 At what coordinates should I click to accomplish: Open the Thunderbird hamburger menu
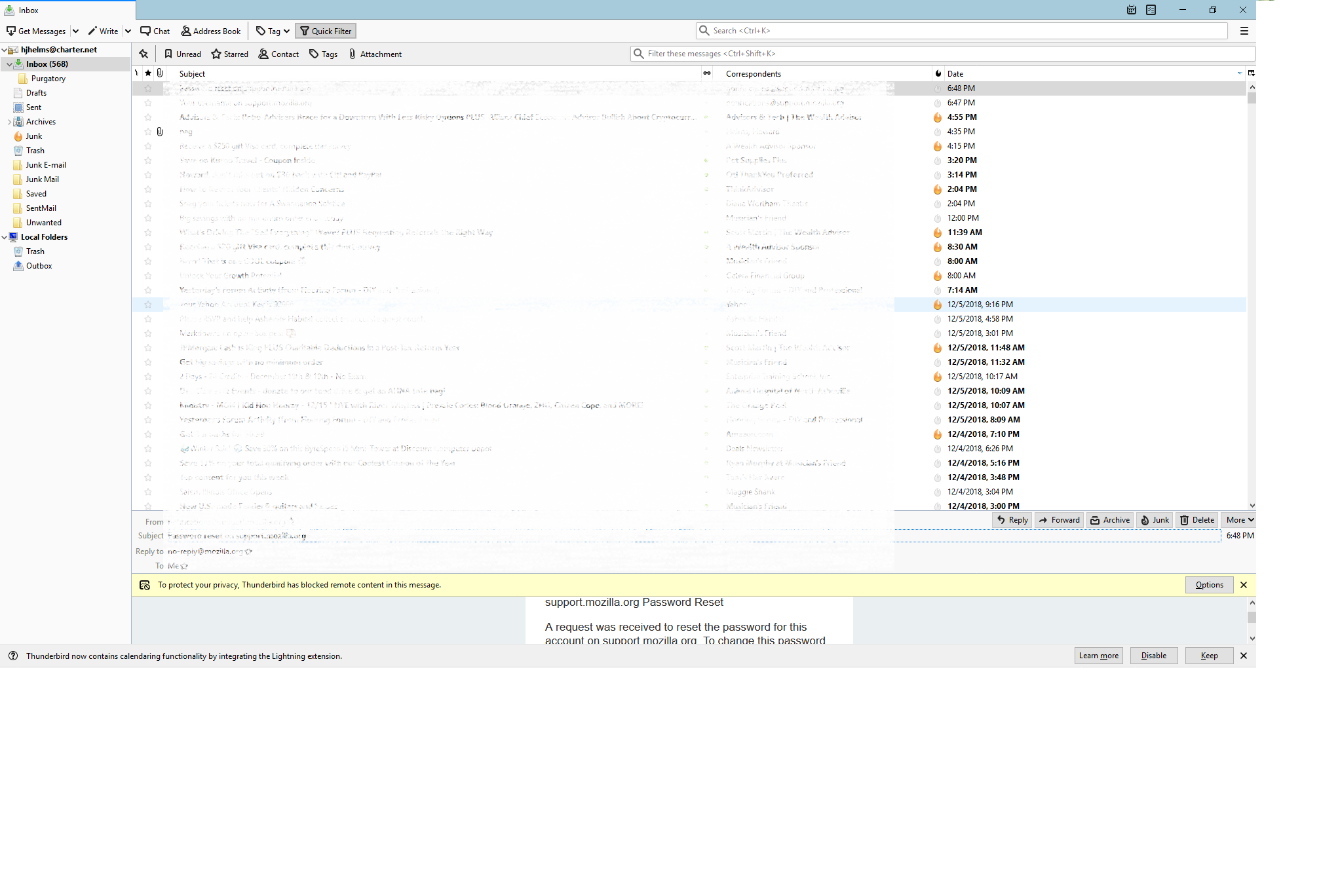point(1244,31)
